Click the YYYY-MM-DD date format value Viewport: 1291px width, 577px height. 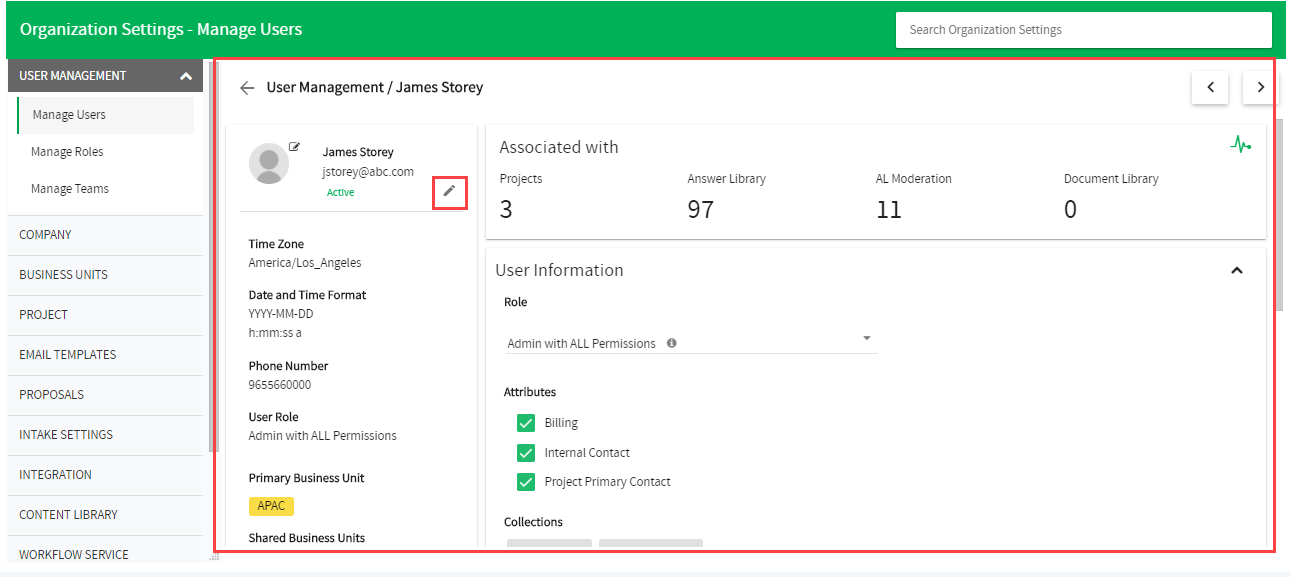[x=283, y=314]
